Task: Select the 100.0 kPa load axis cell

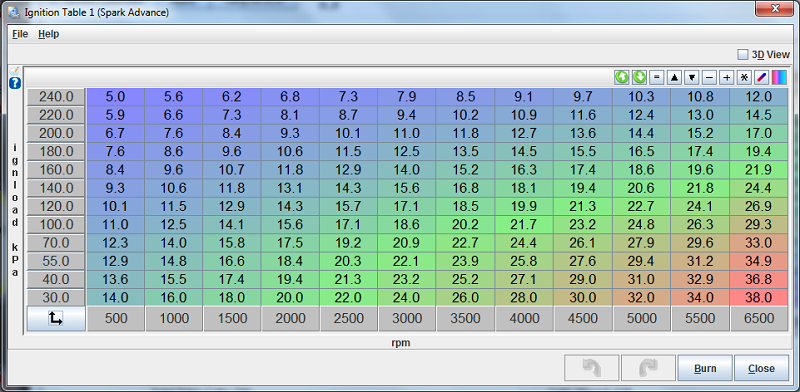Action: [x=56, y=225]
